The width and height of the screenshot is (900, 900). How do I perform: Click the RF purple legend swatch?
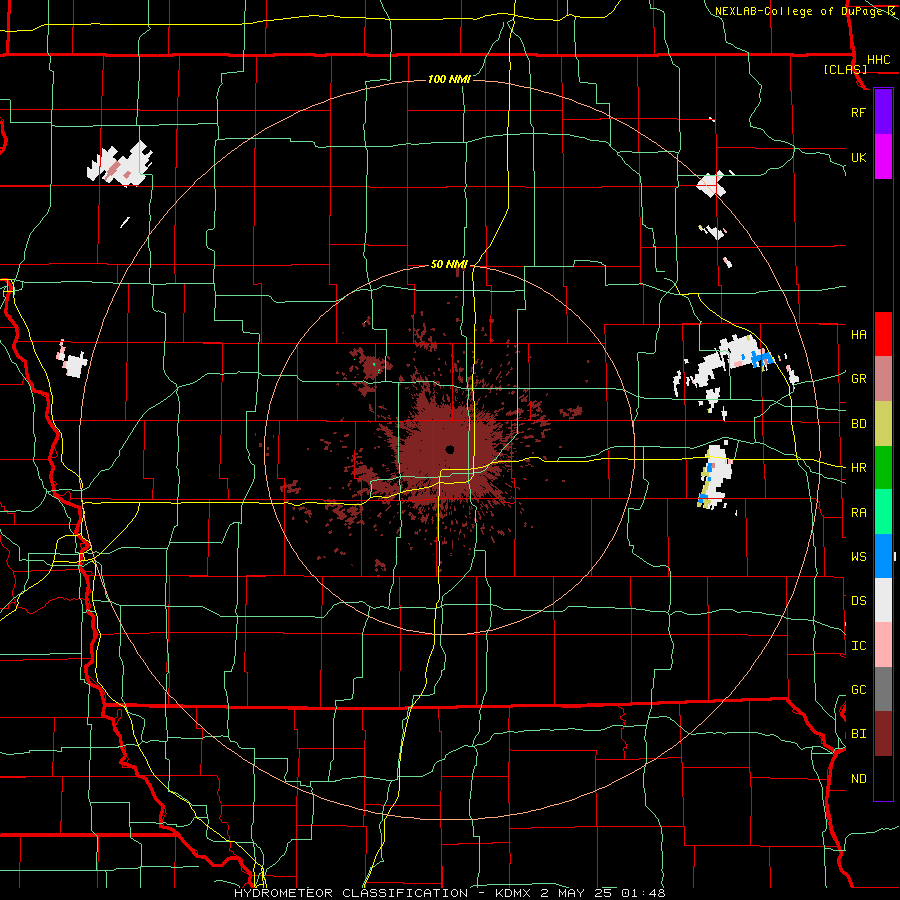click(883, 112)
